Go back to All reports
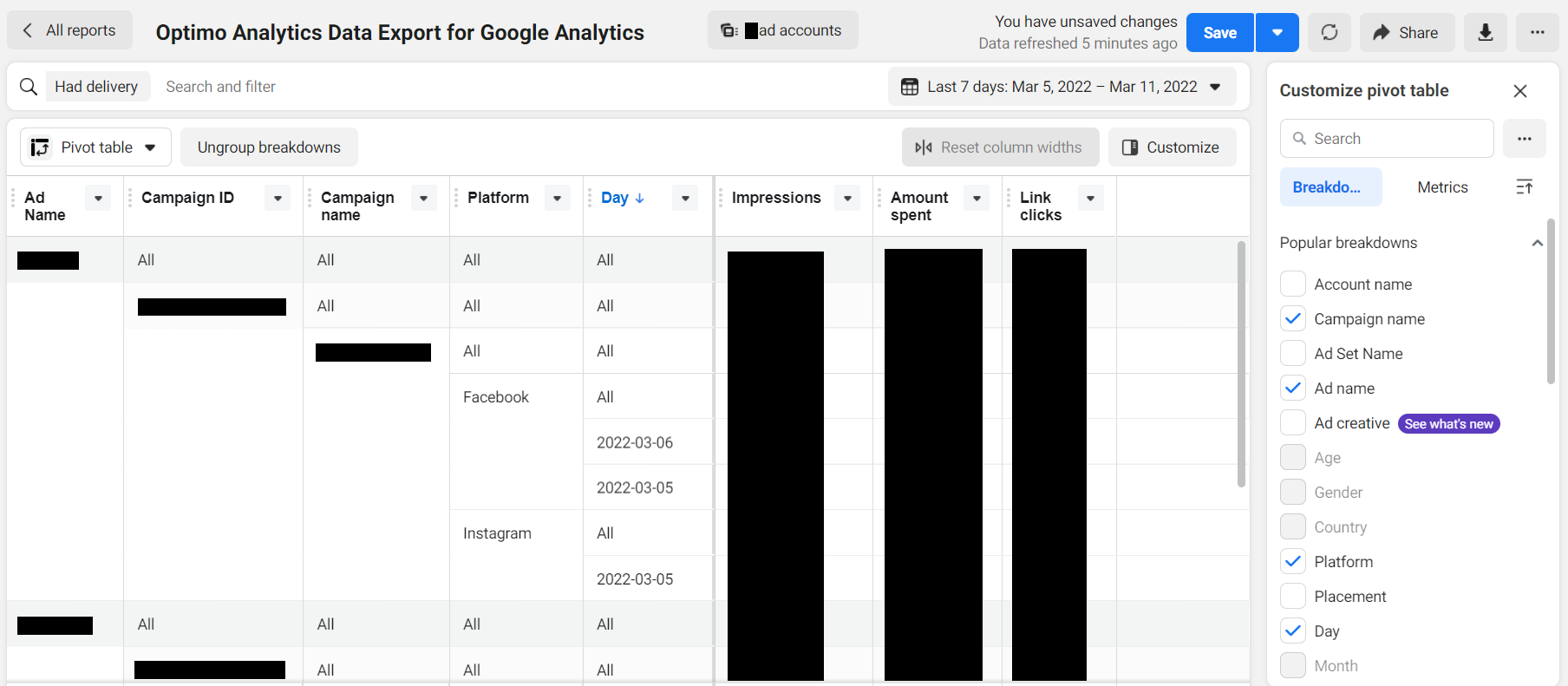Screen dimensions: 1568x686 (69, 30)
